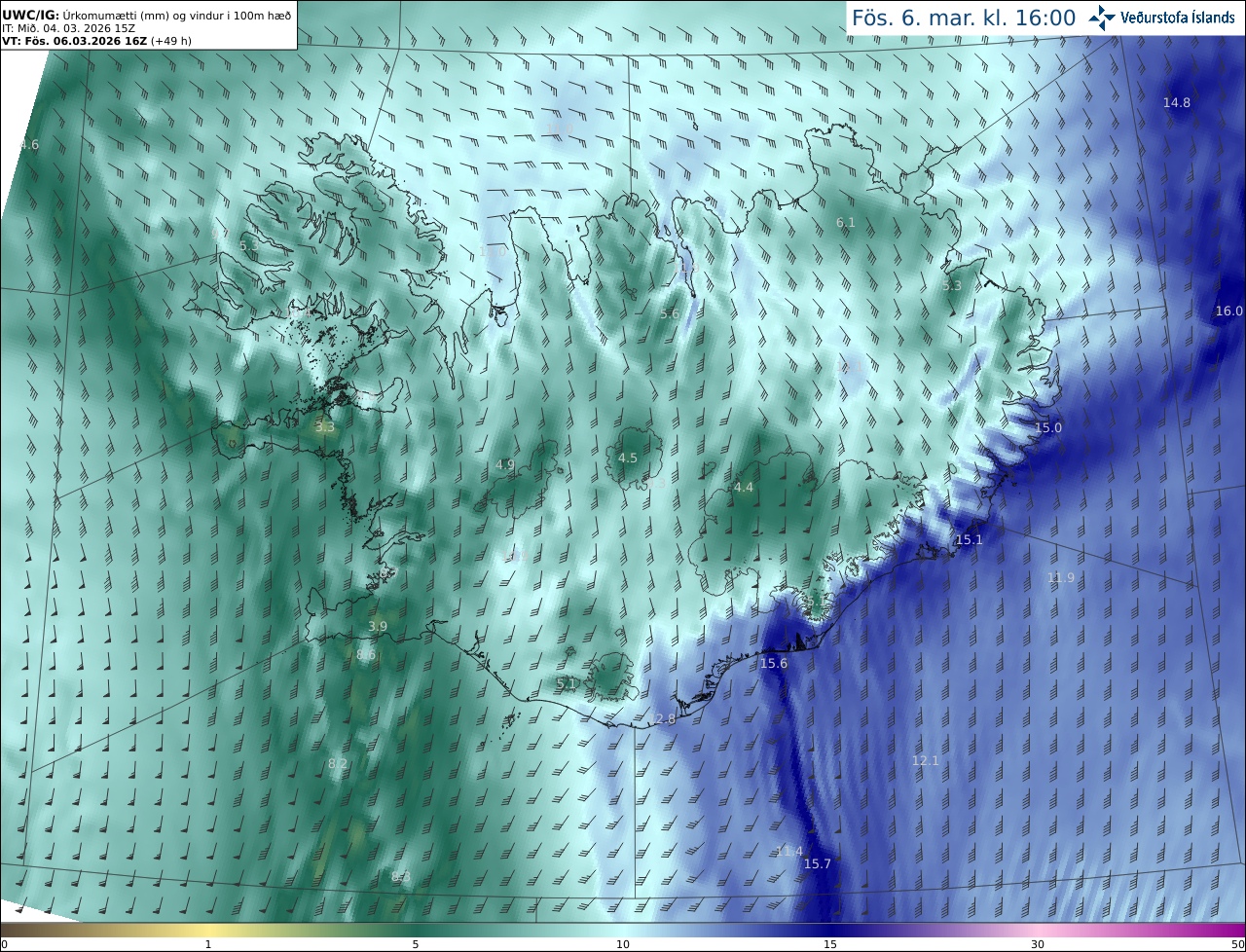The height and width of the screenshot is (952, 1246).
Task: Click the Veðurstofa Íslands logo emblem
Action: (1102, 18)
